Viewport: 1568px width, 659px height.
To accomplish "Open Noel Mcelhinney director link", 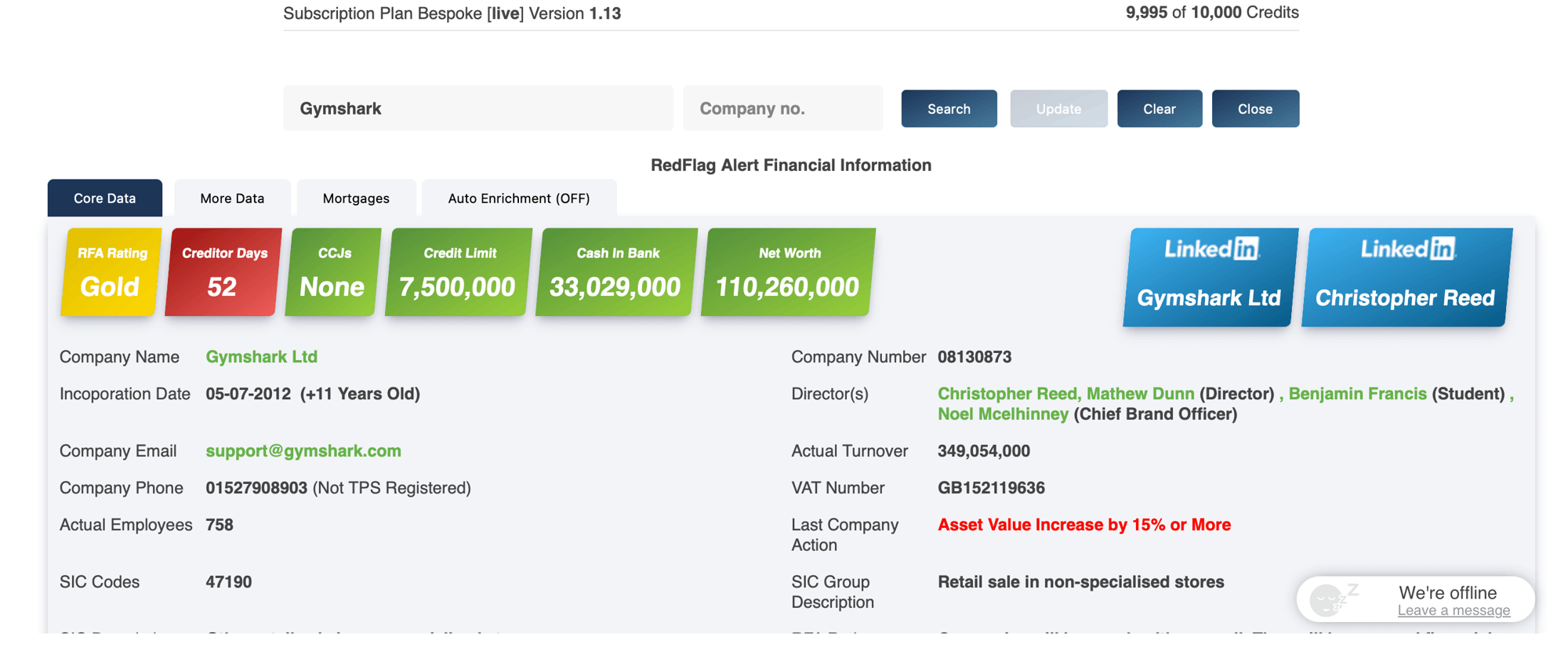I will click(1004, 414).
